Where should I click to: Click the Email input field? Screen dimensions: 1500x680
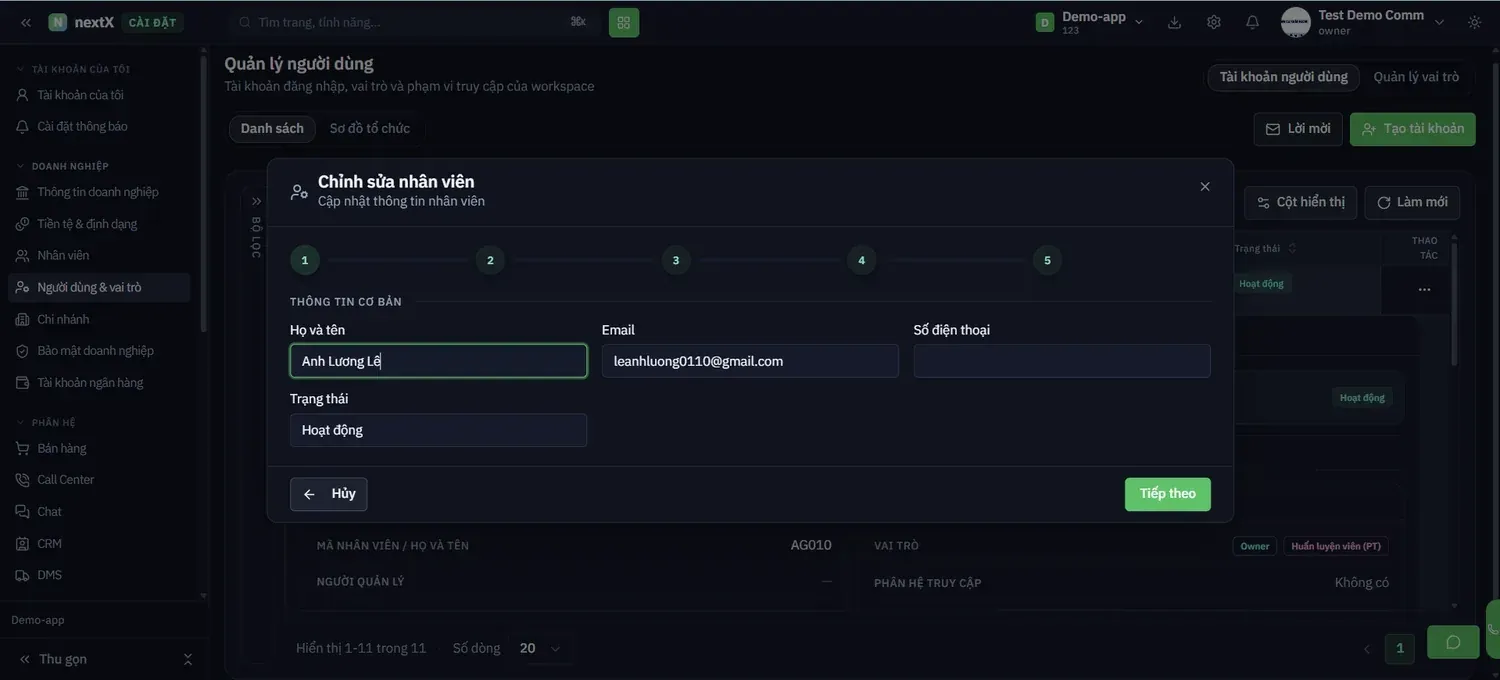[750, 361]
